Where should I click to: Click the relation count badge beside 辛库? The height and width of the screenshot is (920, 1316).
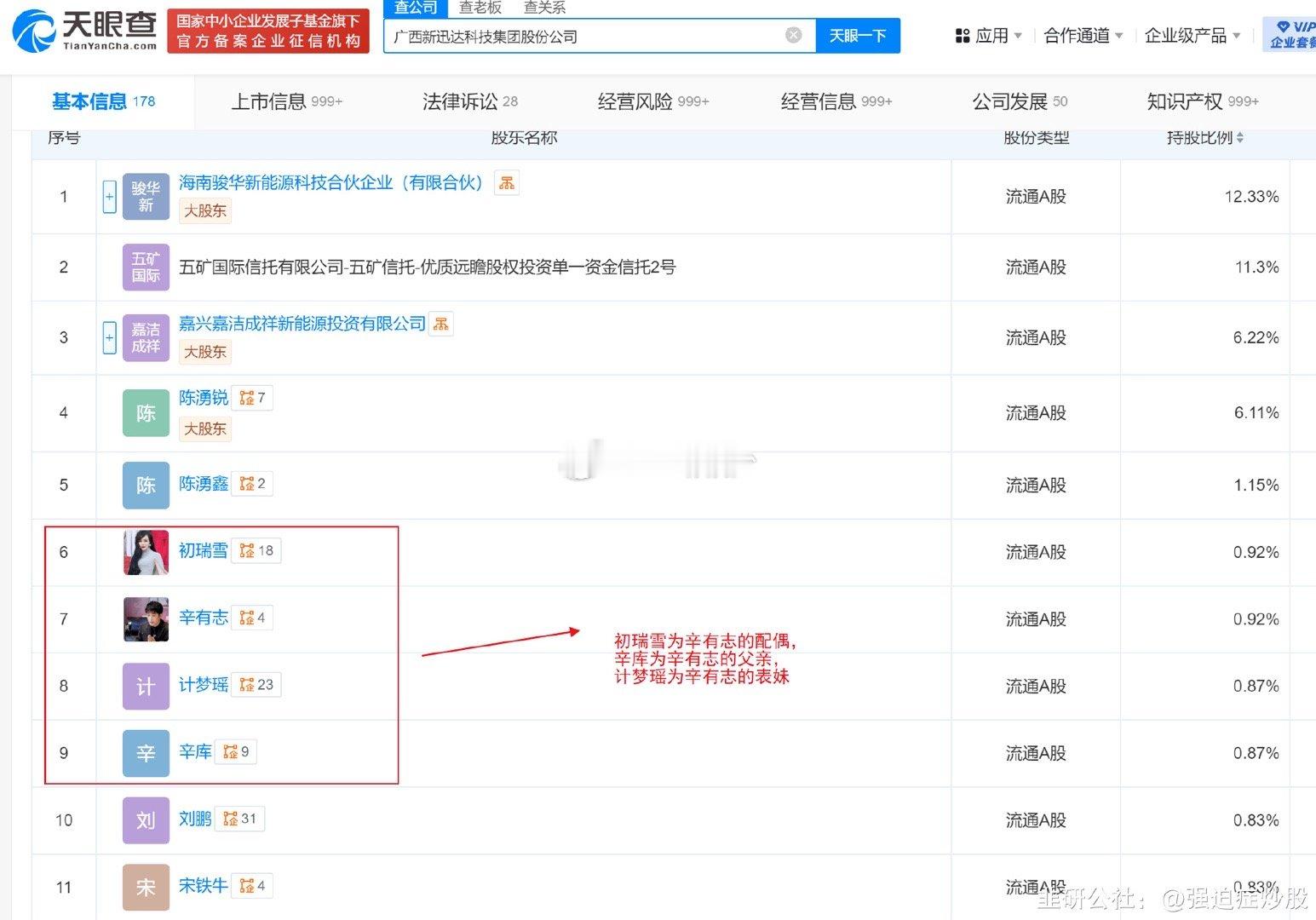[236, 751]
